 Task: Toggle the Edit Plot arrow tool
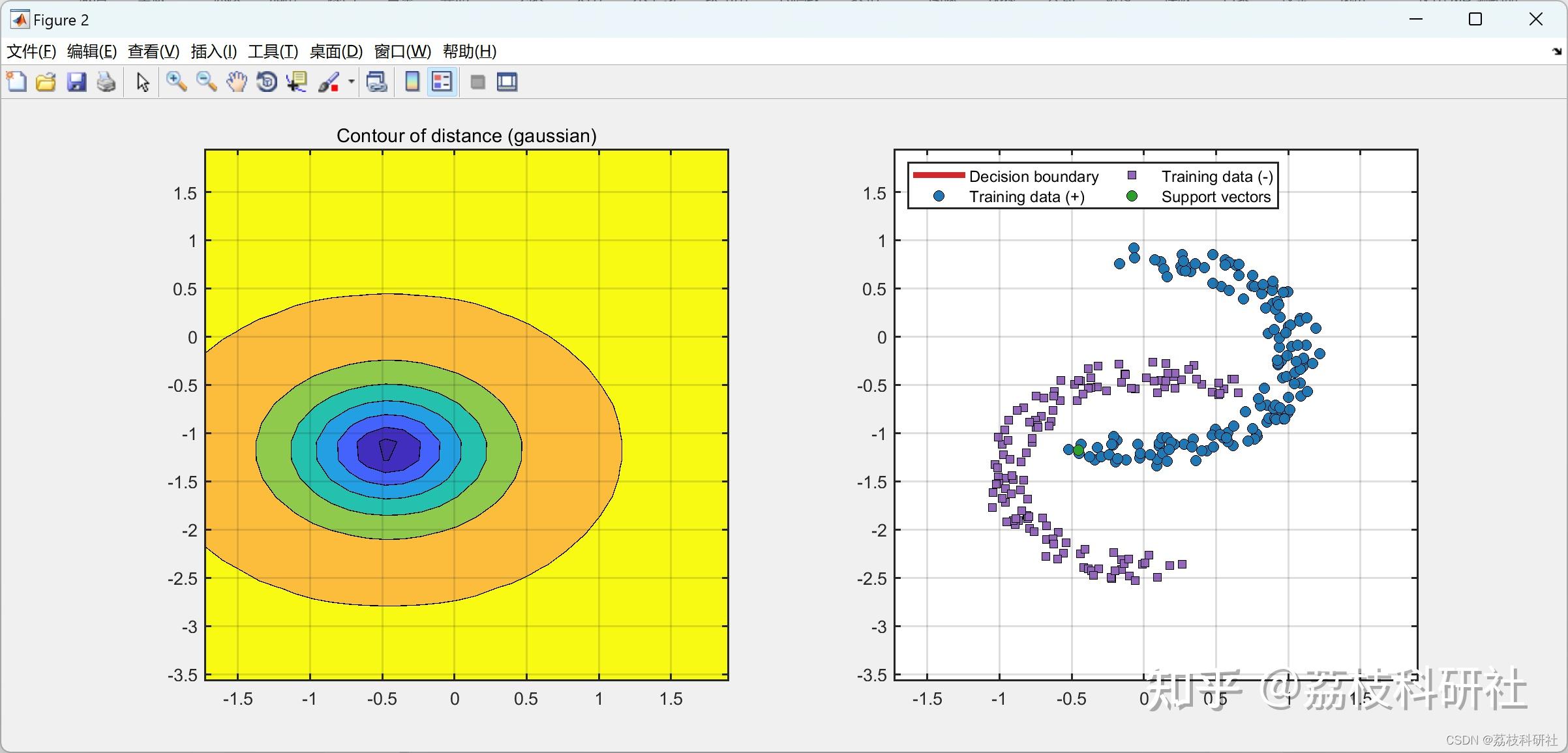click(x=143, y=82)
